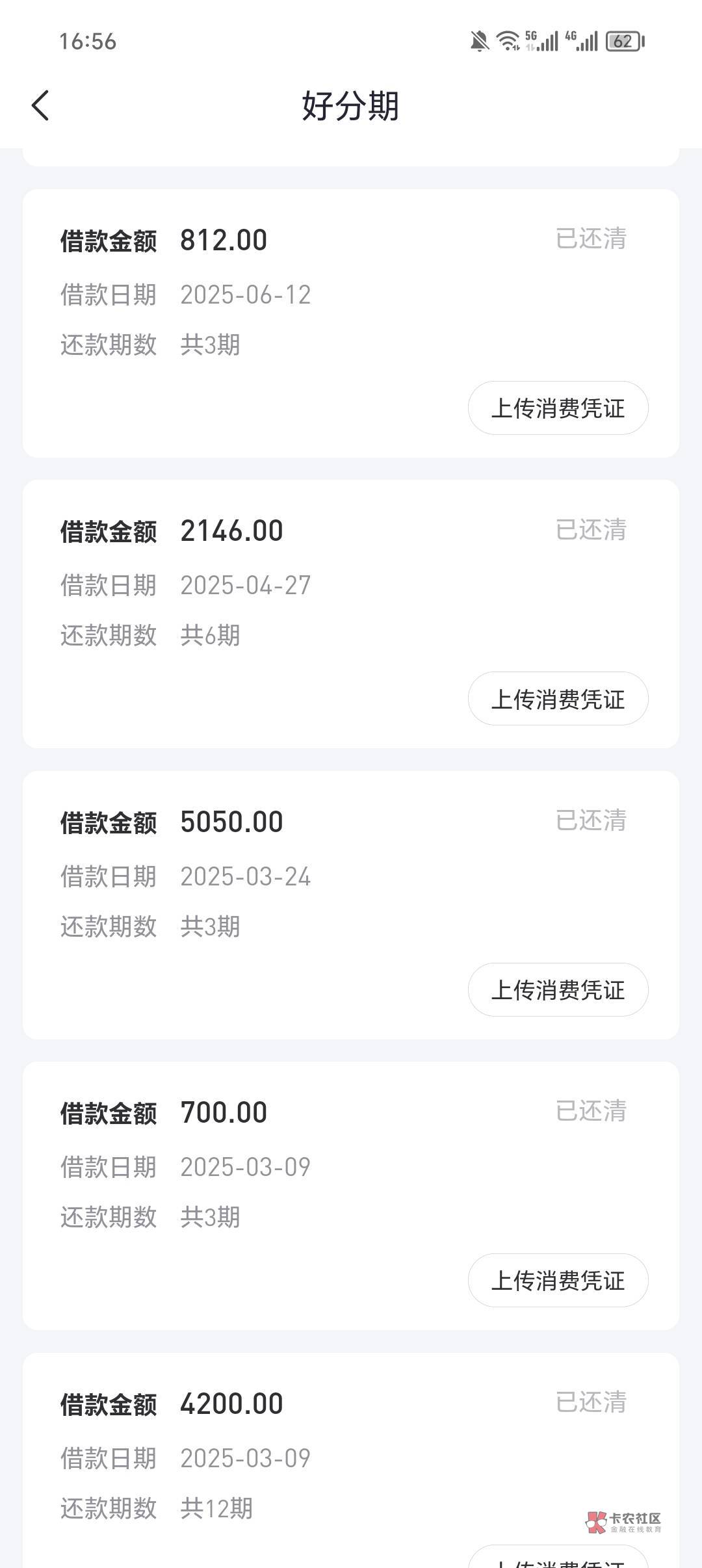Screen dimensions: 702x1568
Task: Tap the 4G signal strength icon
Action: coord(581,41)
